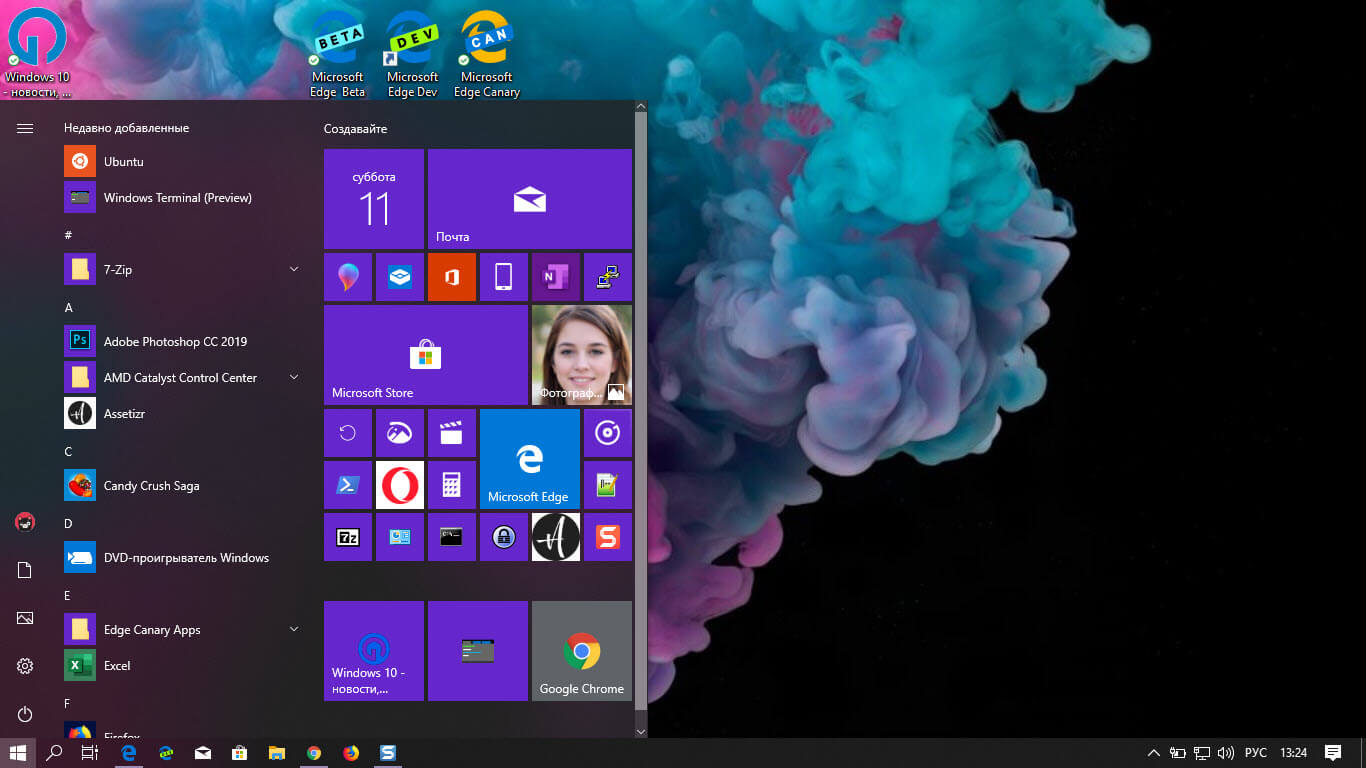Open Documents from the Start sidebar
1366x768 pixels.
click(x=25, y=570)
